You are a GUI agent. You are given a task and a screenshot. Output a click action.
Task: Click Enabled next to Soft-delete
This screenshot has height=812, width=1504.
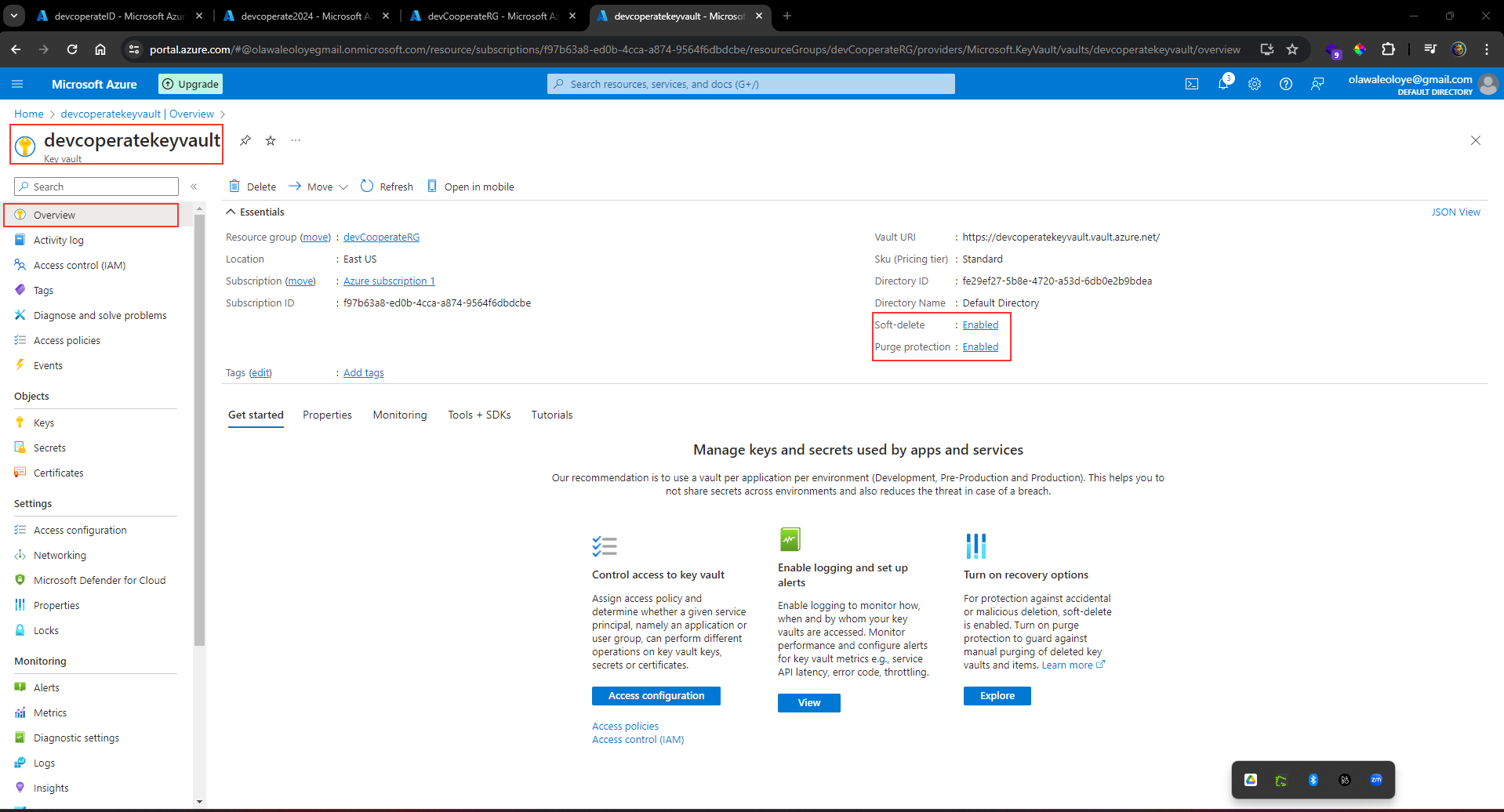click(979, 324)
